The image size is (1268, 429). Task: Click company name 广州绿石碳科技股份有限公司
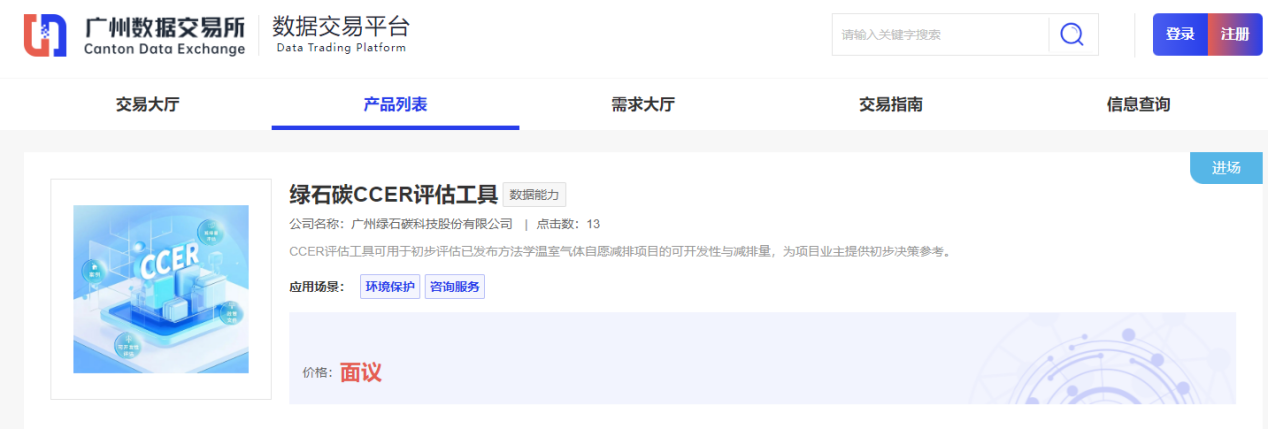(x=432, y=224)
